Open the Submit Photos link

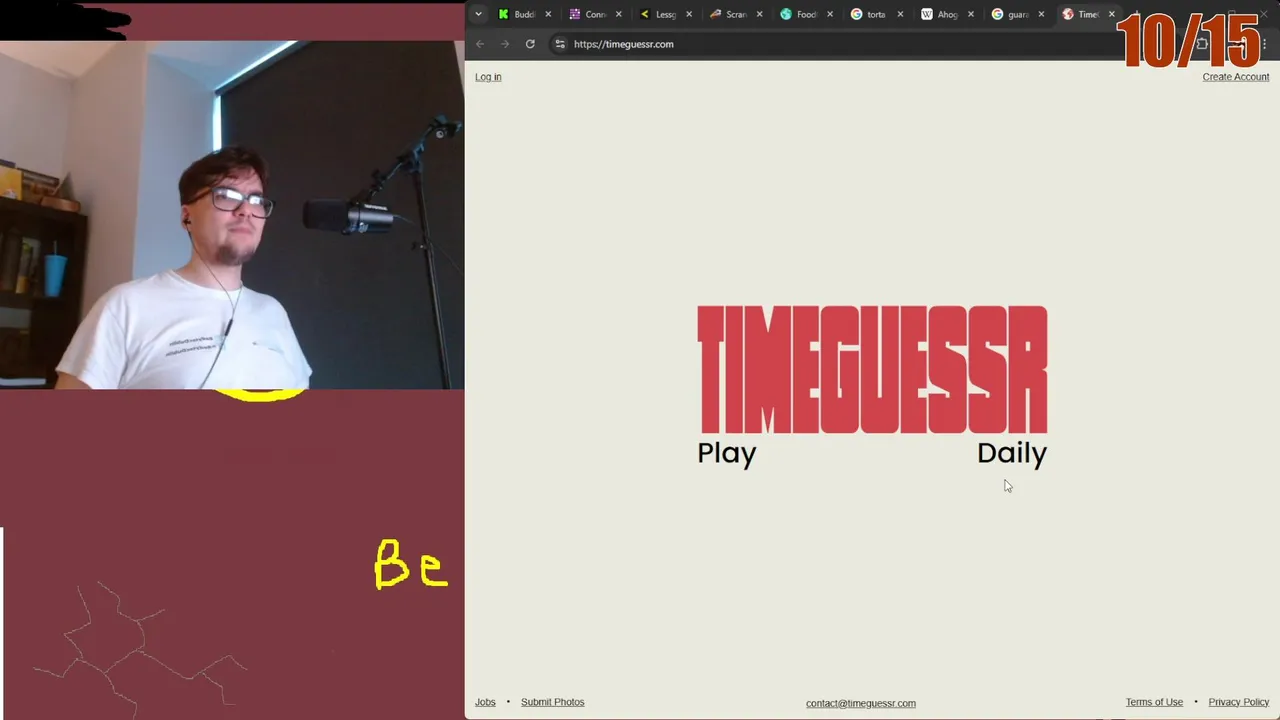tap(552, 702)
